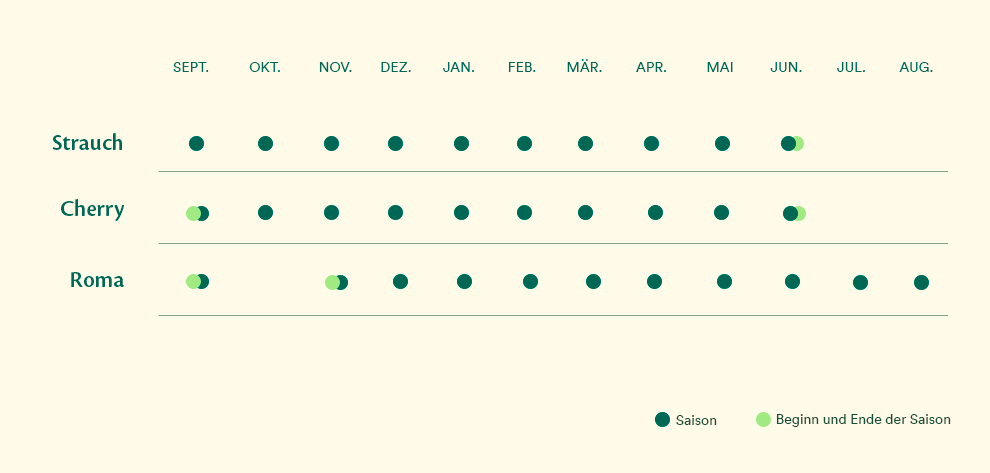
Task: Click the Cherry dot under MÄR.
Action: pyautogui.click(x=585, y=212)
